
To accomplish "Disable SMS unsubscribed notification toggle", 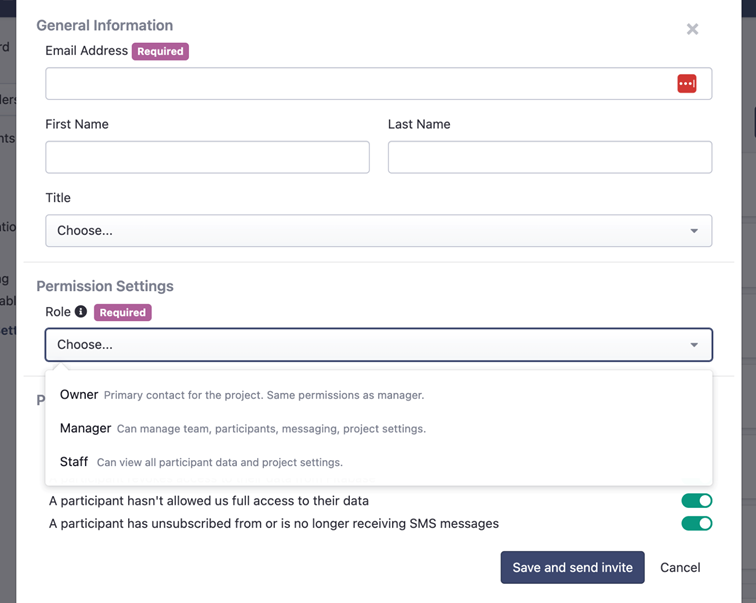I will pos(697,523).
